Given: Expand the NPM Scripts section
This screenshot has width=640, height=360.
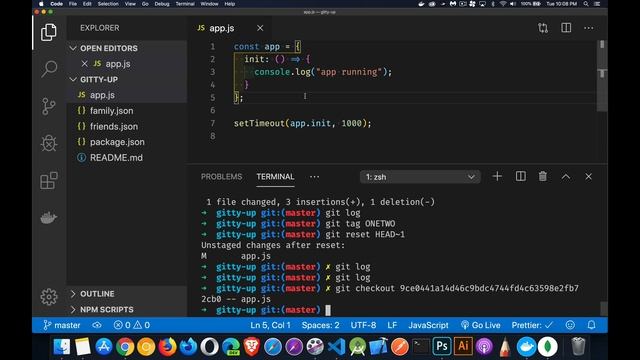Looking at the screenshot, I should [127, 309].
